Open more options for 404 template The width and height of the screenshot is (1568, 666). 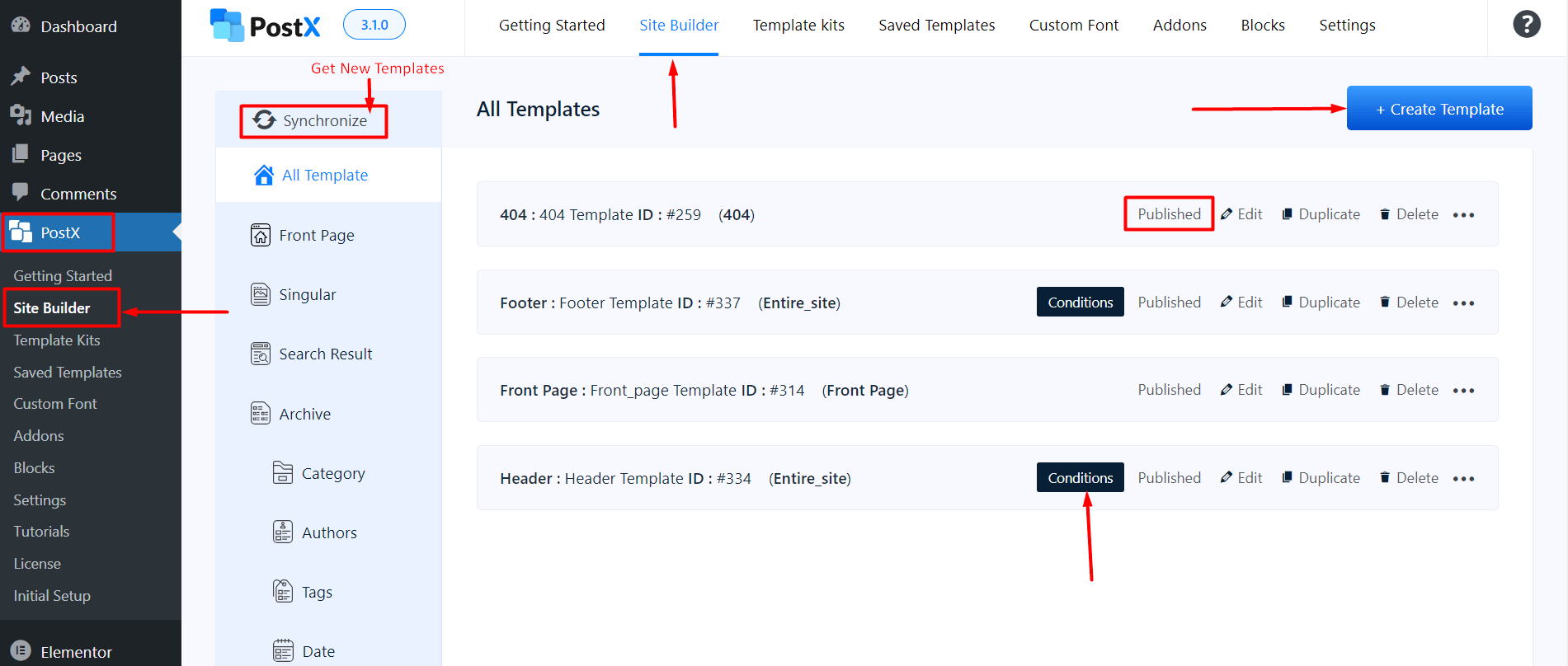(x=1463, y=215)
